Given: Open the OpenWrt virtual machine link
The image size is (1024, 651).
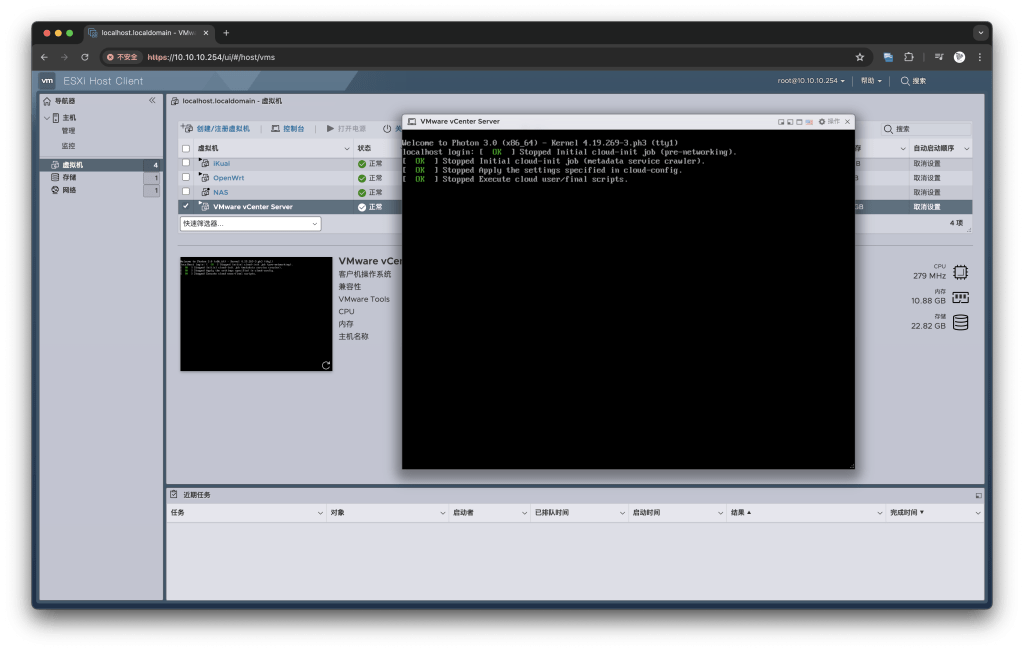Looking at the screenshot, I should 229,178.
